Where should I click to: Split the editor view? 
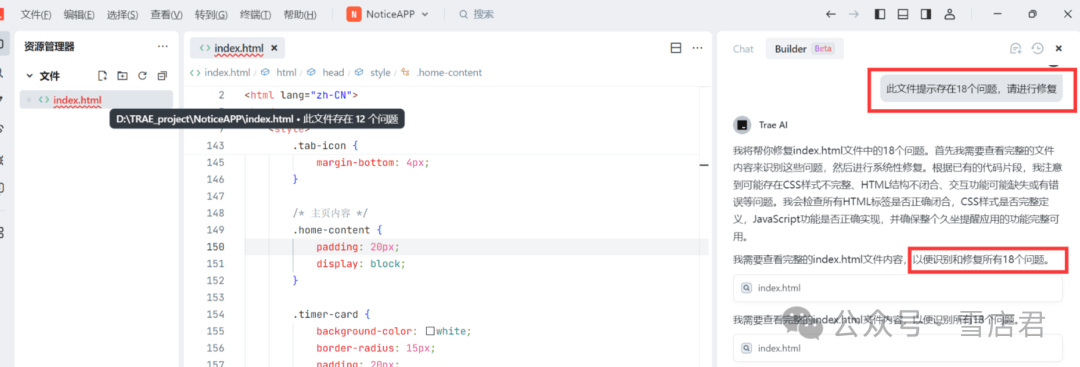pos(676,48)
